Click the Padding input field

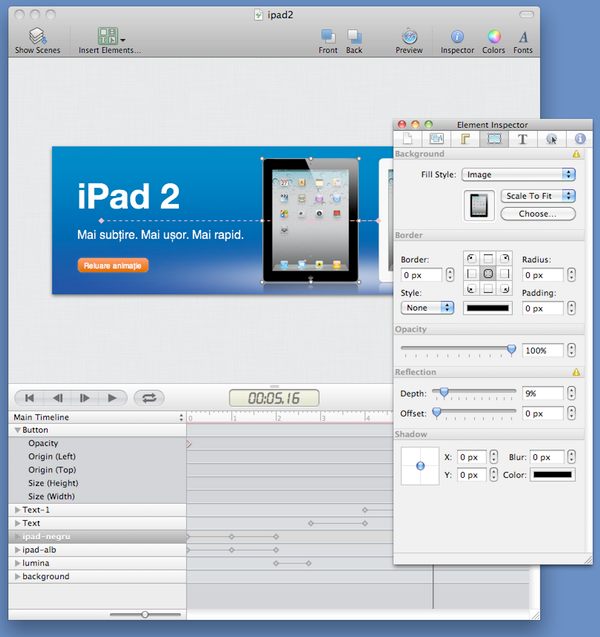(x=542, y=308)
